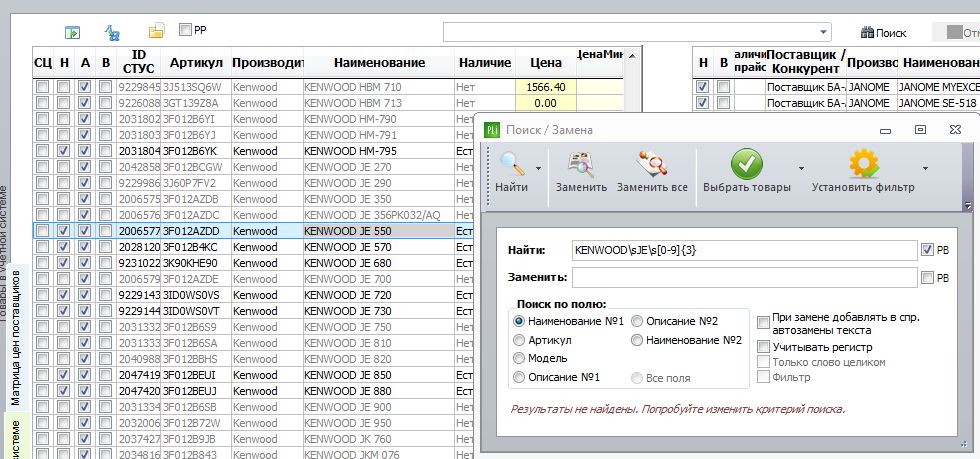Click the Заменить toolbar icon
980x459 pixels.
[x=581, y=165]
